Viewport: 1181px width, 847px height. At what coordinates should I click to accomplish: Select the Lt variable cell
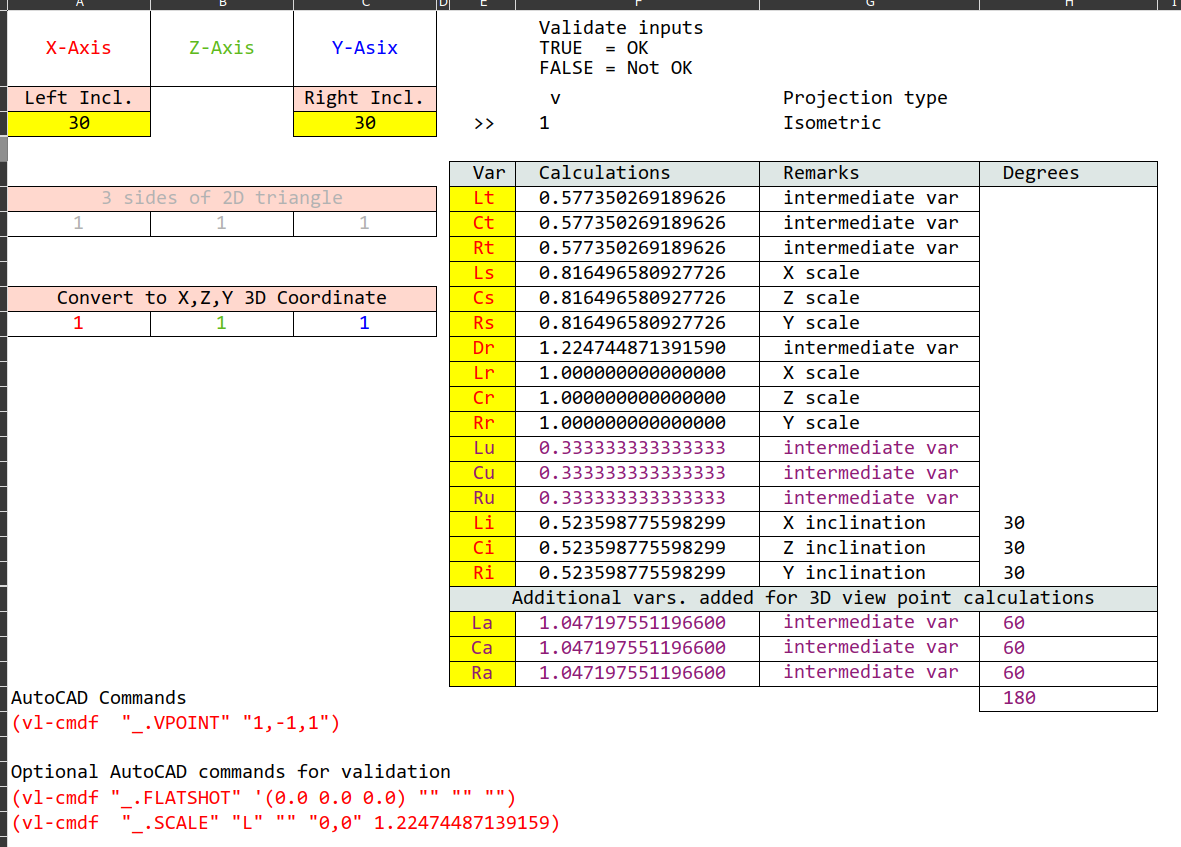tap(483, 199)
